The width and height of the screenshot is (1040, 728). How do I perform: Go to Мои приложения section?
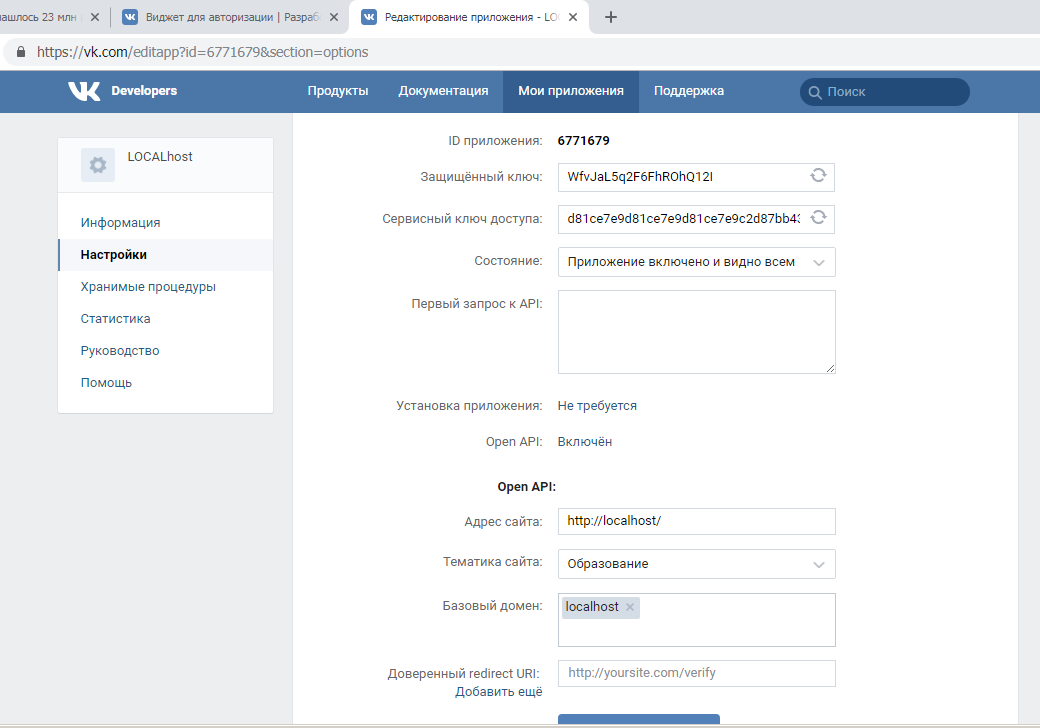[x=570, y=91]
